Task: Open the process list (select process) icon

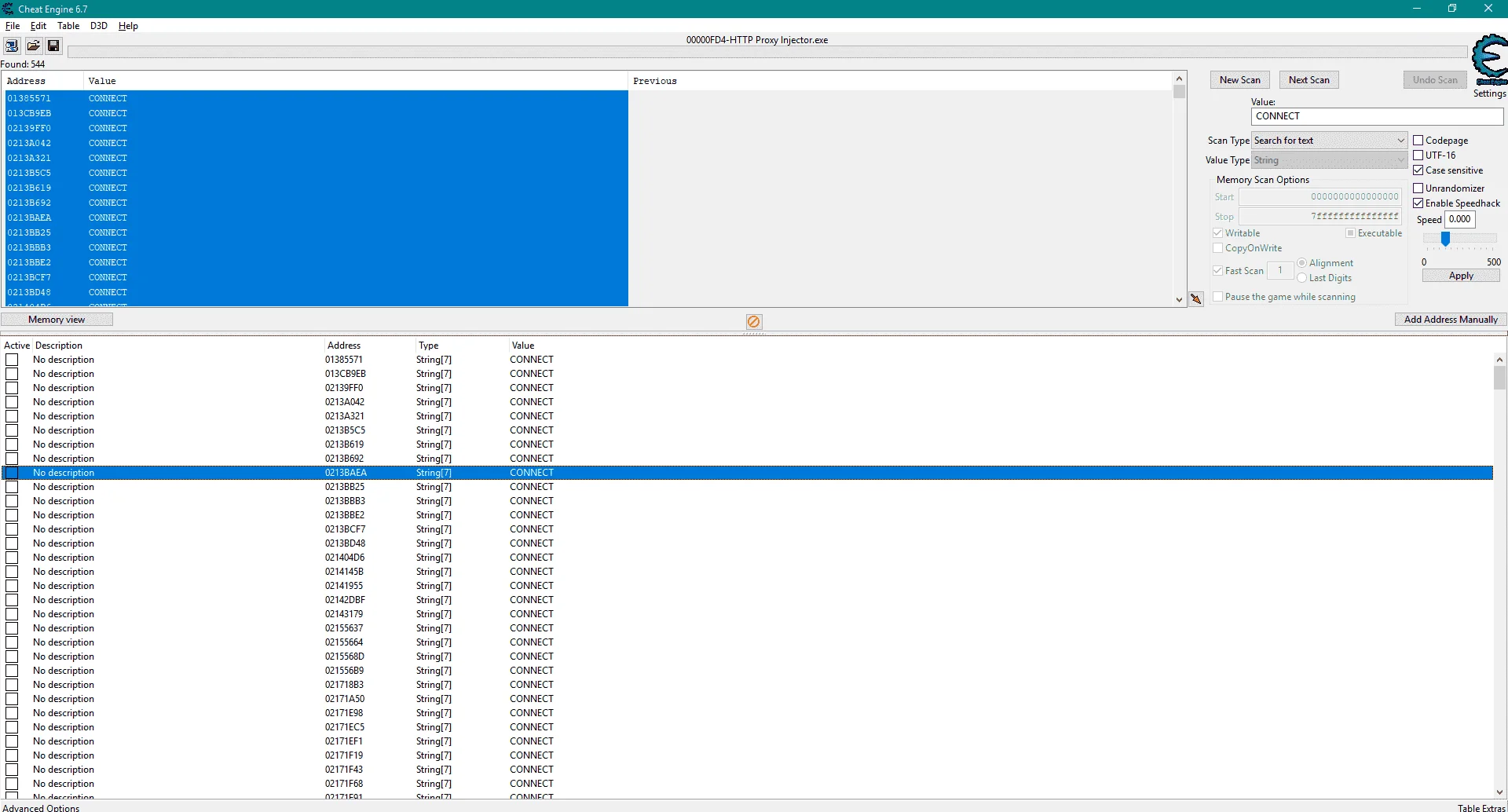Action: [x=12, y=46]
